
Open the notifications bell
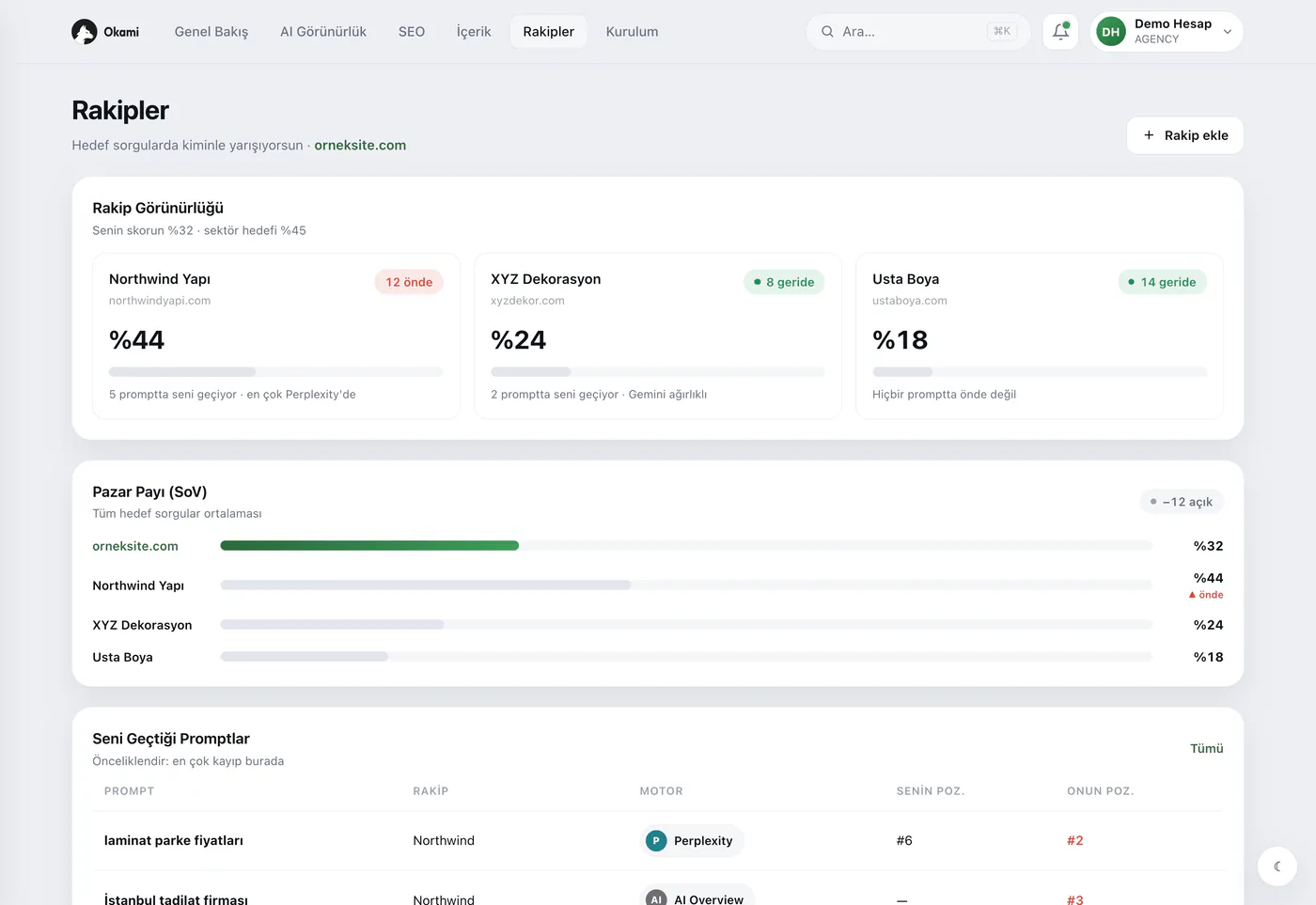pyautogui.click(x=1060, y=32)
